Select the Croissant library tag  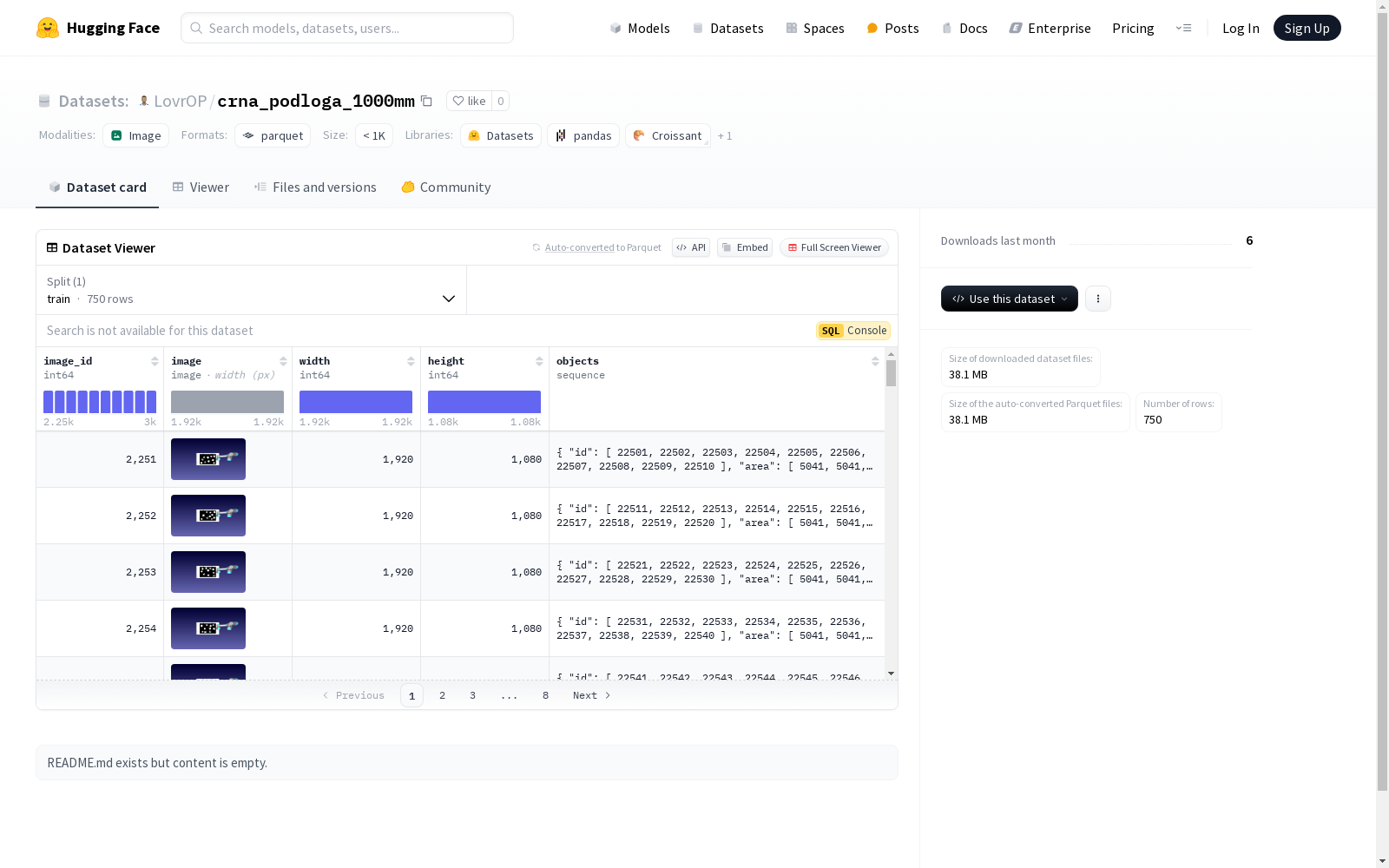(668, 135)
